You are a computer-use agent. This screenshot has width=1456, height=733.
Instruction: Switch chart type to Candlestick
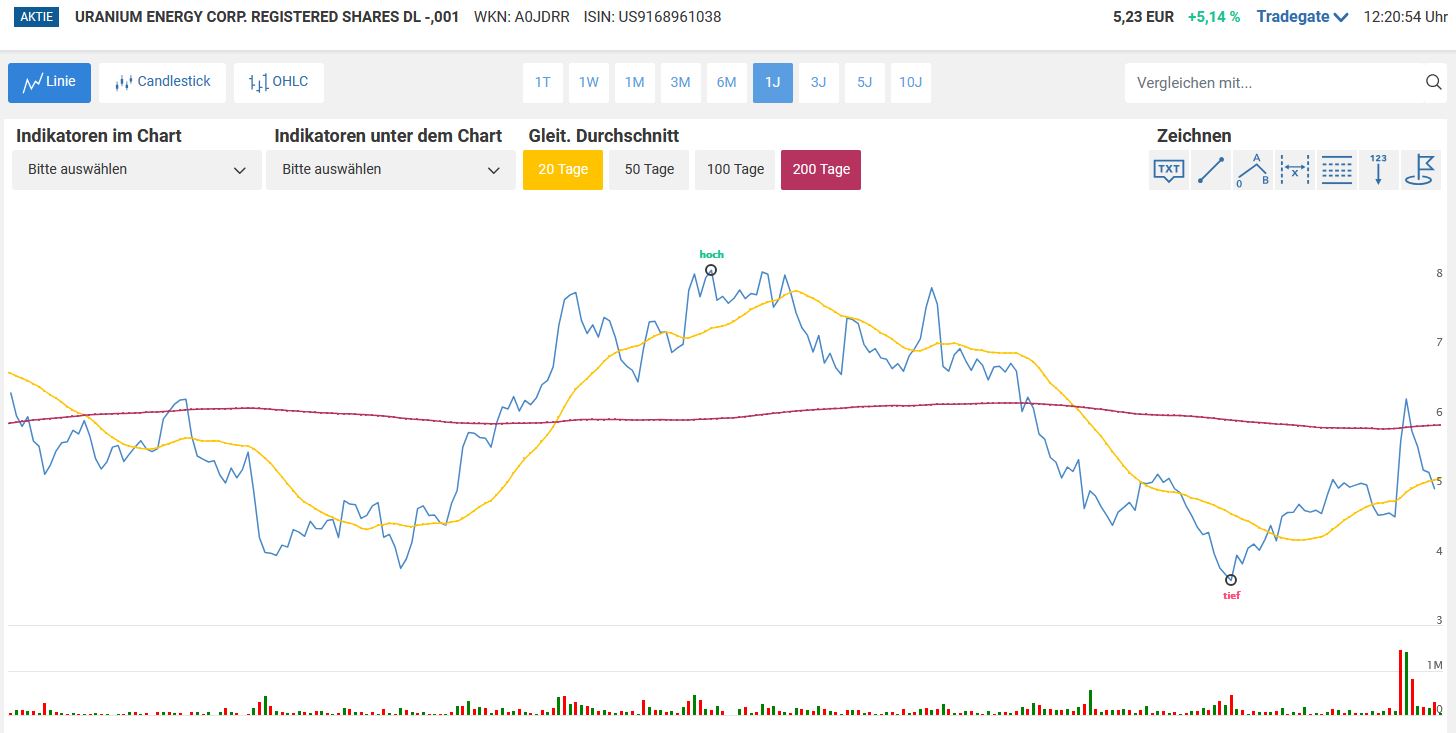tap(162, 83)
